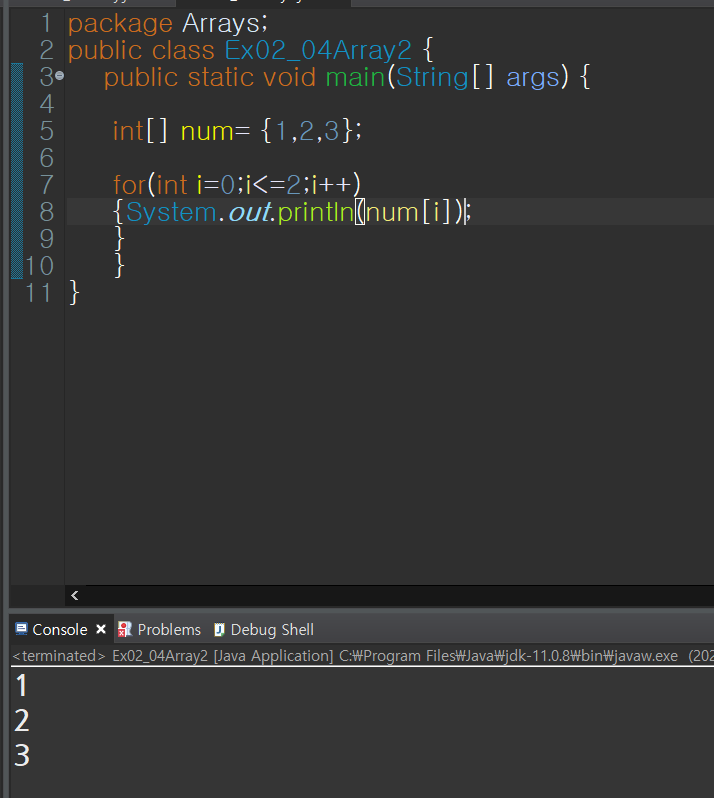
Task: Place cursor on 'package' keyword
Action: click(121, 24)
